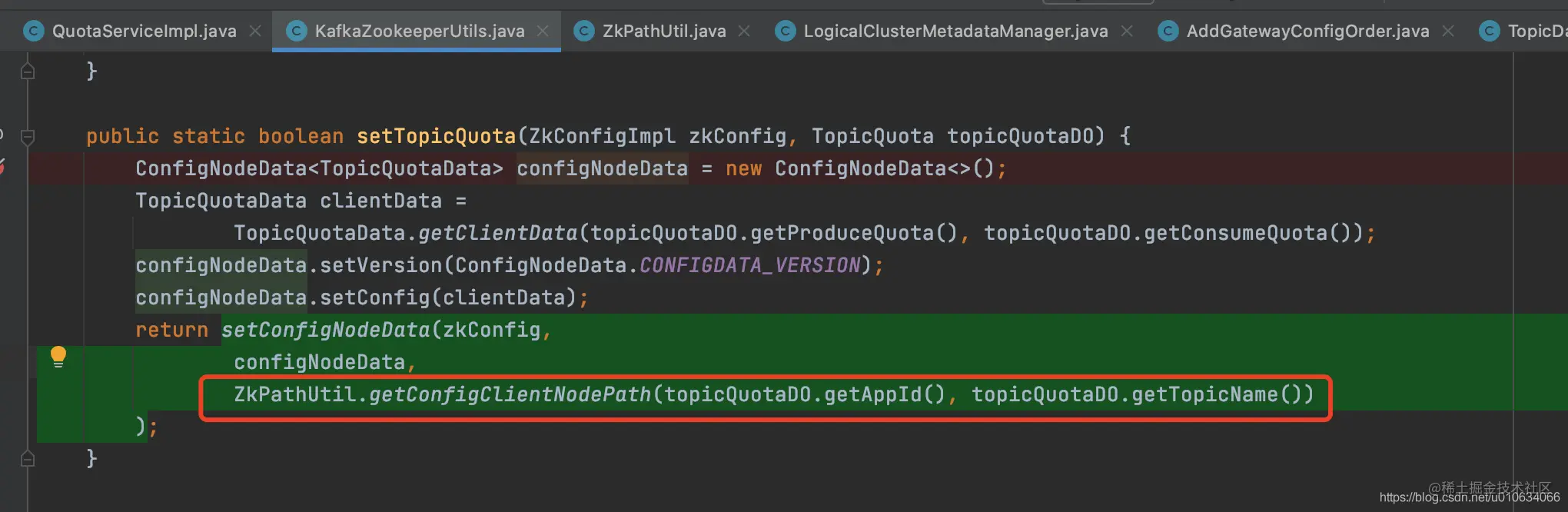Click the return keyword

tap(172, 330)
